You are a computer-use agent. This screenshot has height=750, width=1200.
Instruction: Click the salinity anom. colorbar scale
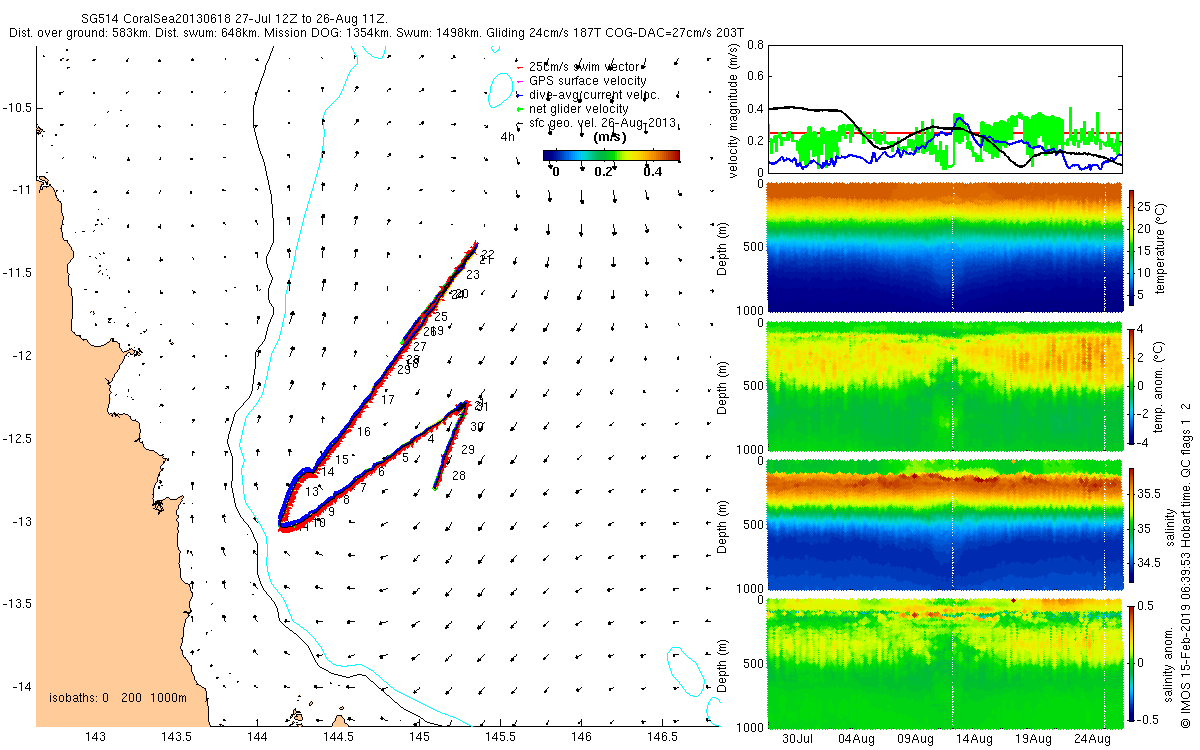click(1132, 662)
